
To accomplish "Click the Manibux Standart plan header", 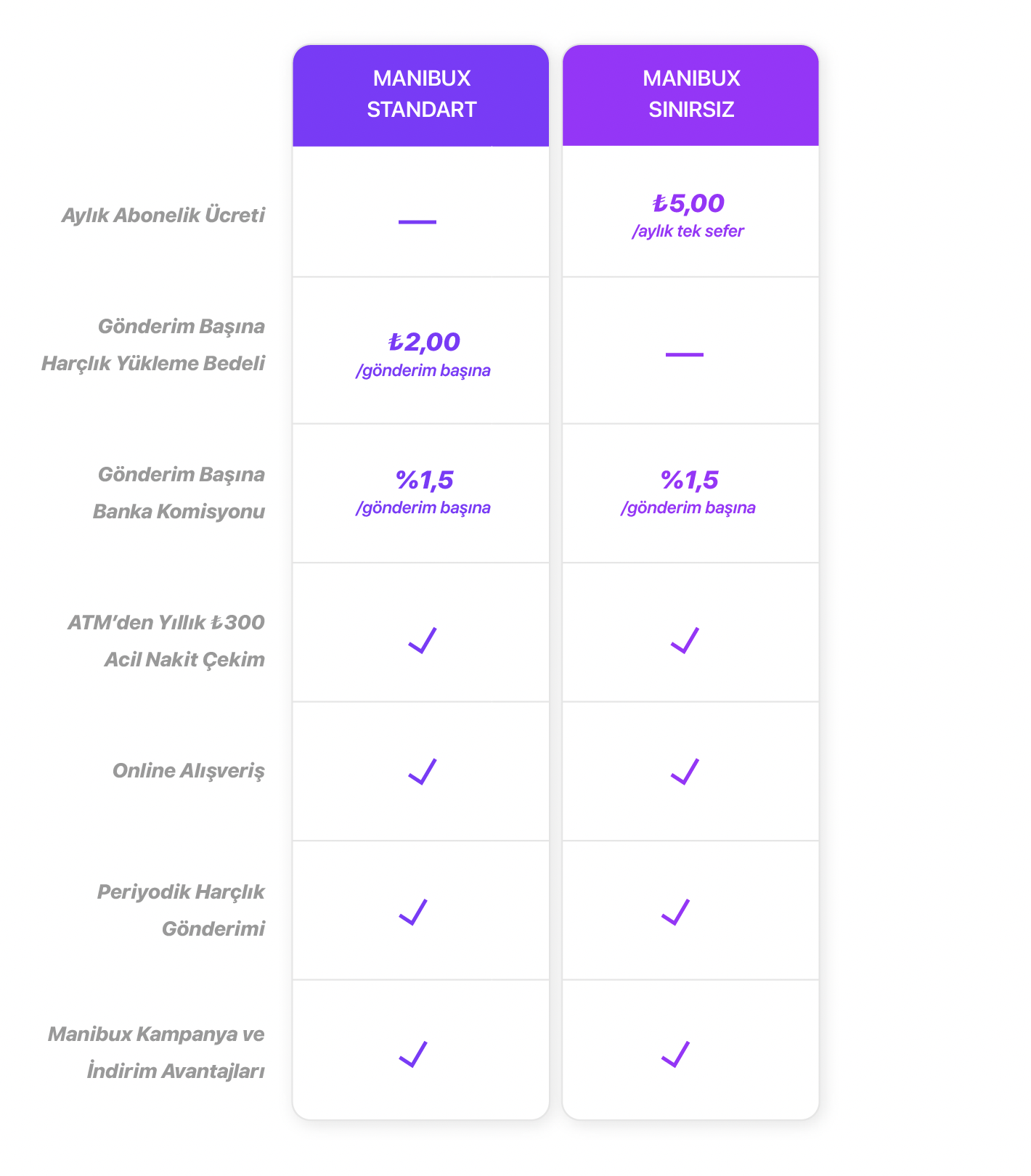I will coord(421,95).
